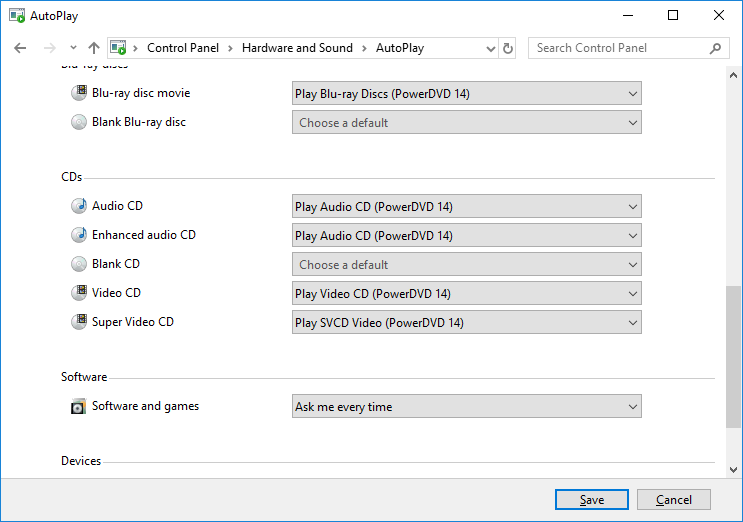This screenshot has height=522, width=743.
Task: Click the Enhanced audio CD icon
Action: point(79,234)
